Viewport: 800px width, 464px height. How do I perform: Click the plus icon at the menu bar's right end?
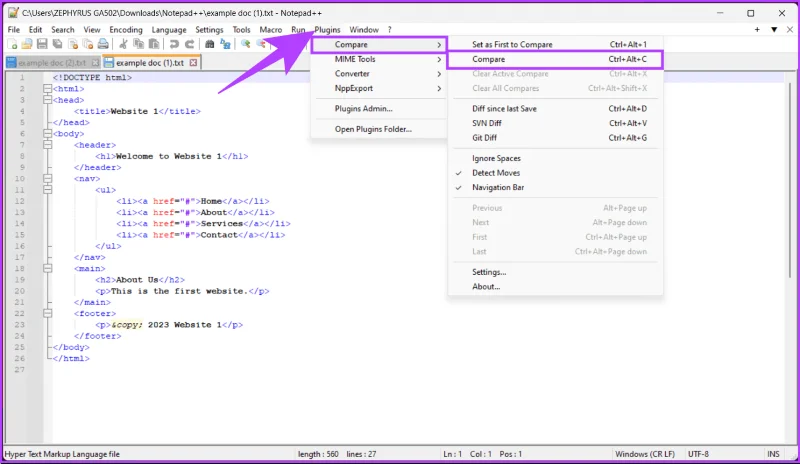[757, 30]
